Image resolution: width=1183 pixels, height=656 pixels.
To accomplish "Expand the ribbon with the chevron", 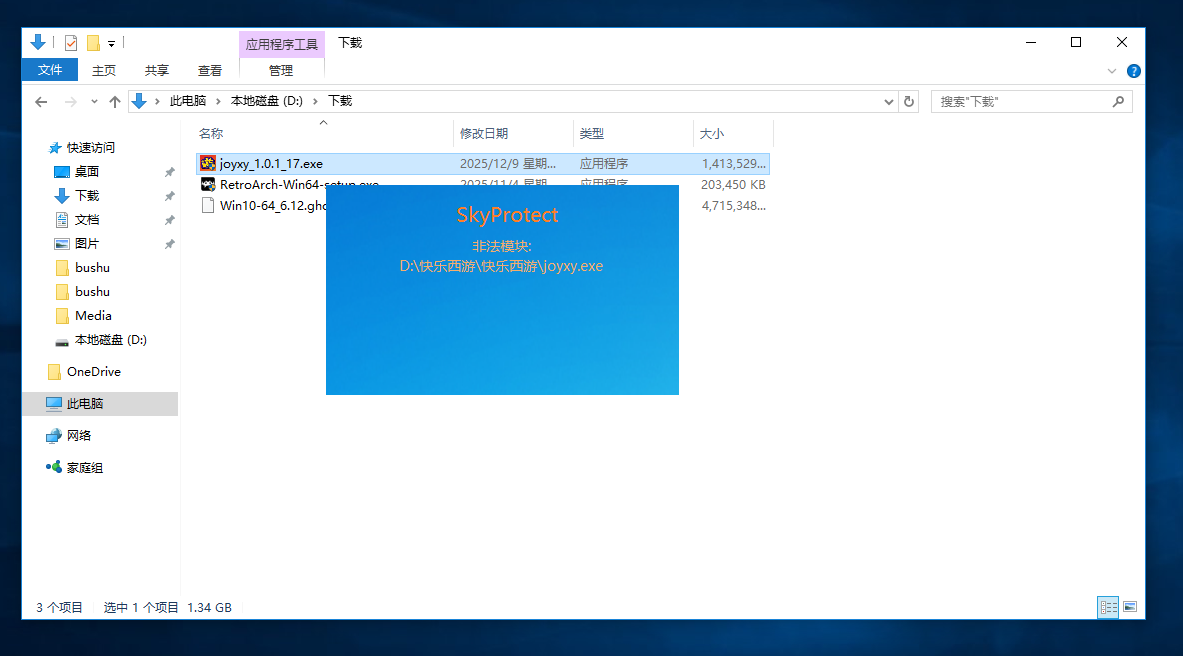I will click(x=1112, y=71).
